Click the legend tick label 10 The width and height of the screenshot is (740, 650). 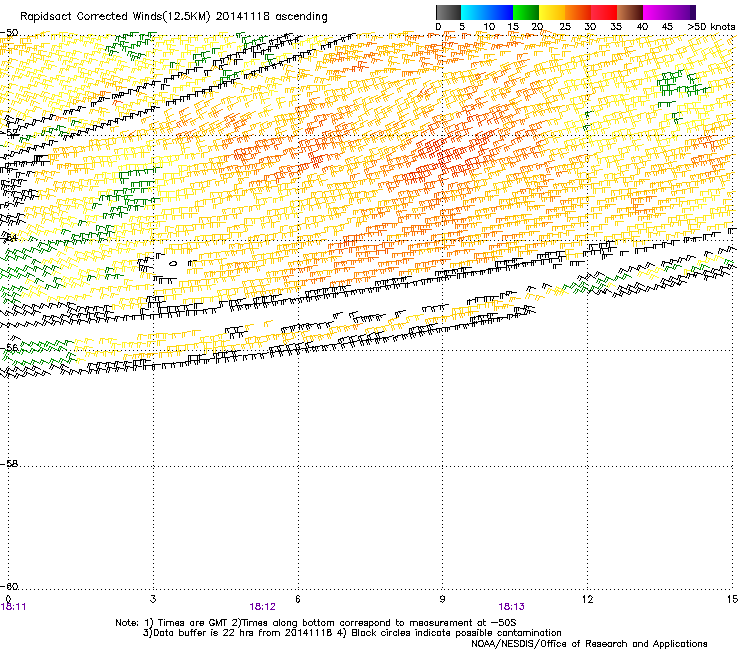[489, 27]
